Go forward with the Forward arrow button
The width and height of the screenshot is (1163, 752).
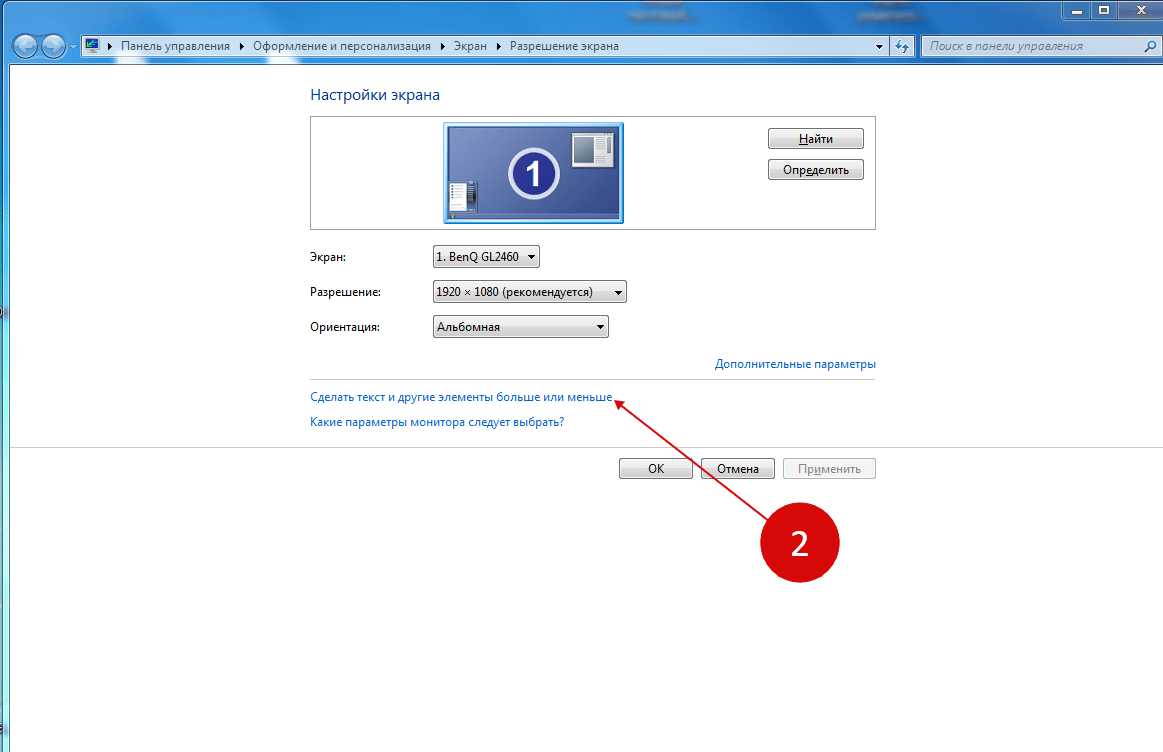(53, 46)
